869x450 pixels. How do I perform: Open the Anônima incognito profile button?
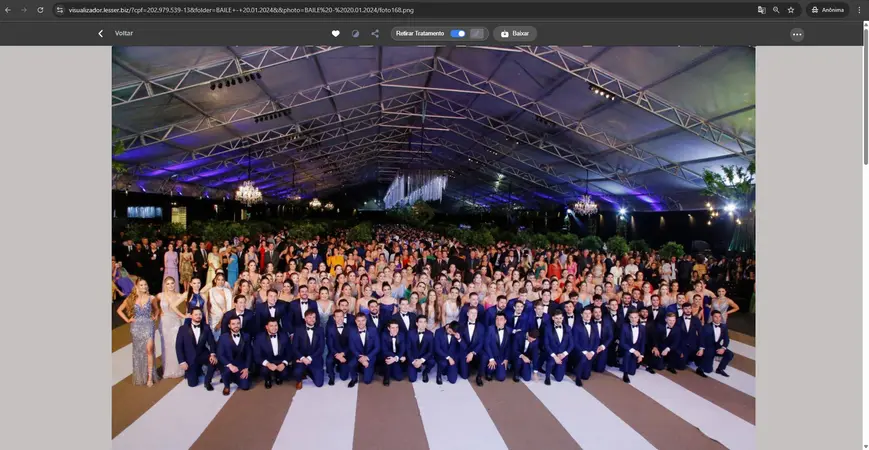(827, 10)
